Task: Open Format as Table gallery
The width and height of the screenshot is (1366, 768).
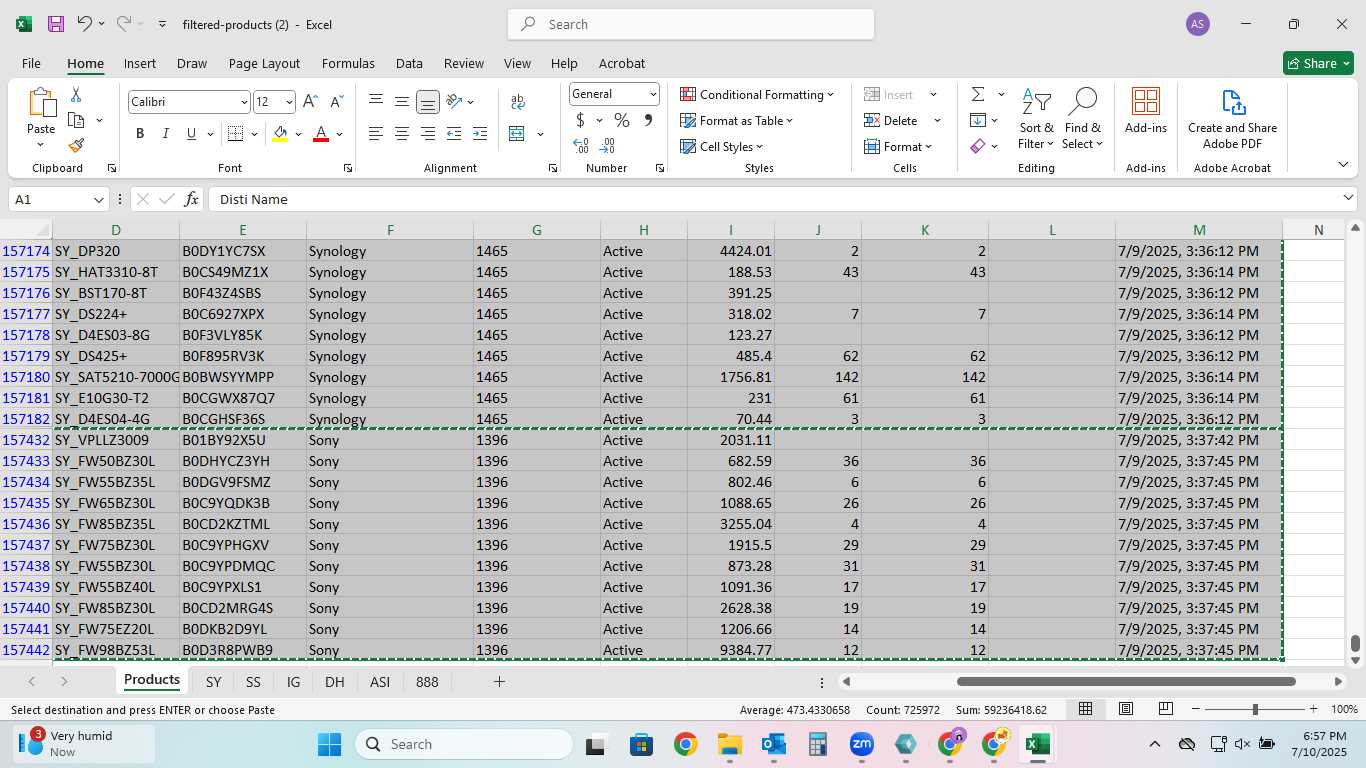Action: point(737,121)
